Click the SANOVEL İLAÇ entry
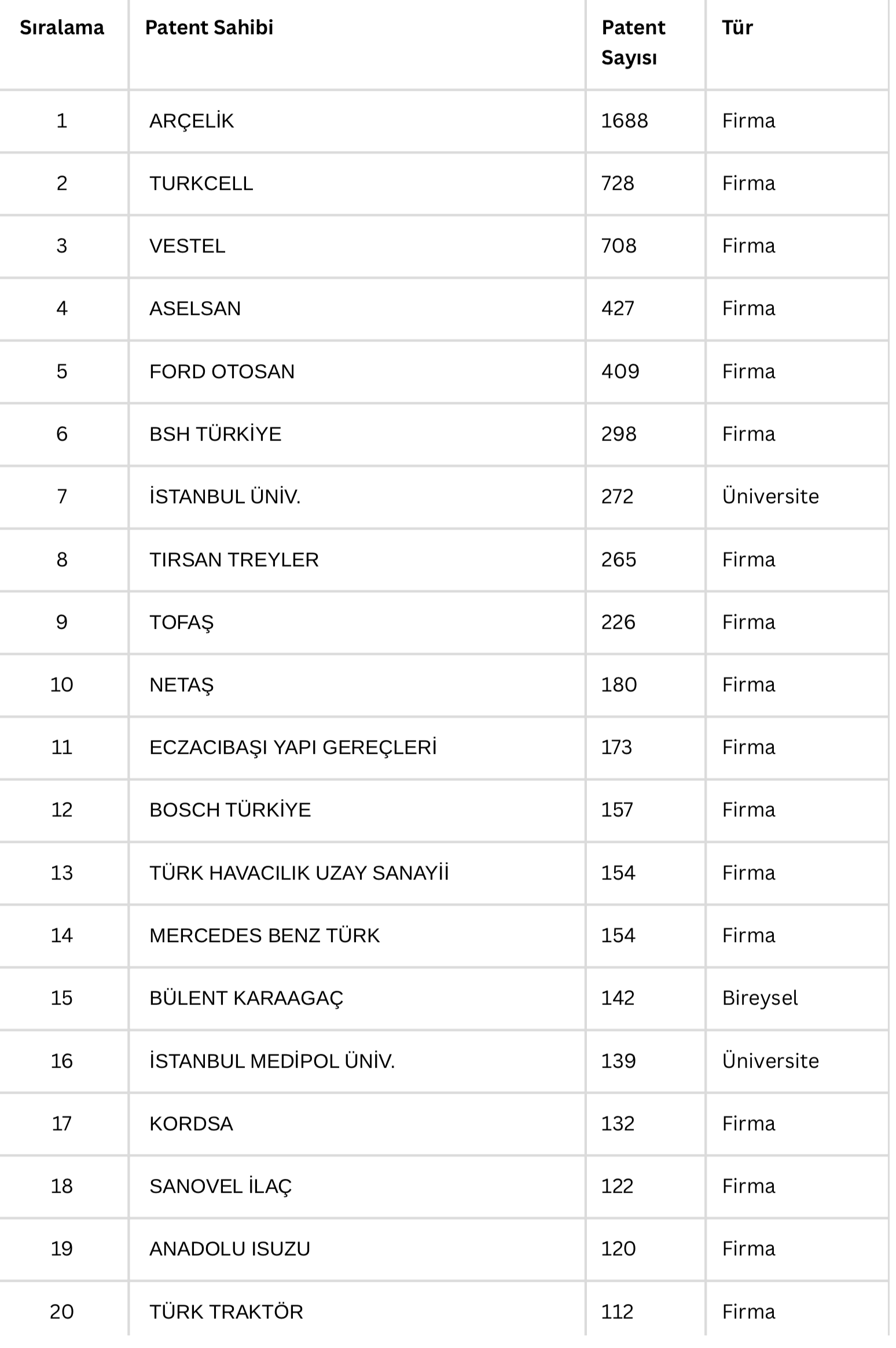 (x=221, y=1186)
